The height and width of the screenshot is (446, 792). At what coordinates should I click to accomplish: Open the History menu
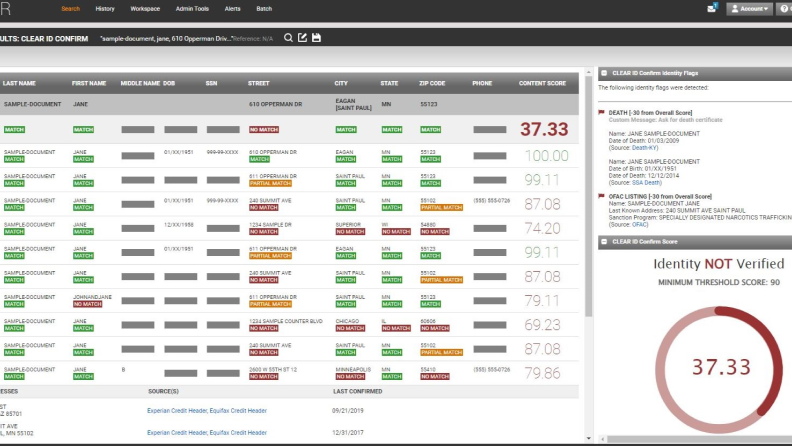click(x=105, y=8)
